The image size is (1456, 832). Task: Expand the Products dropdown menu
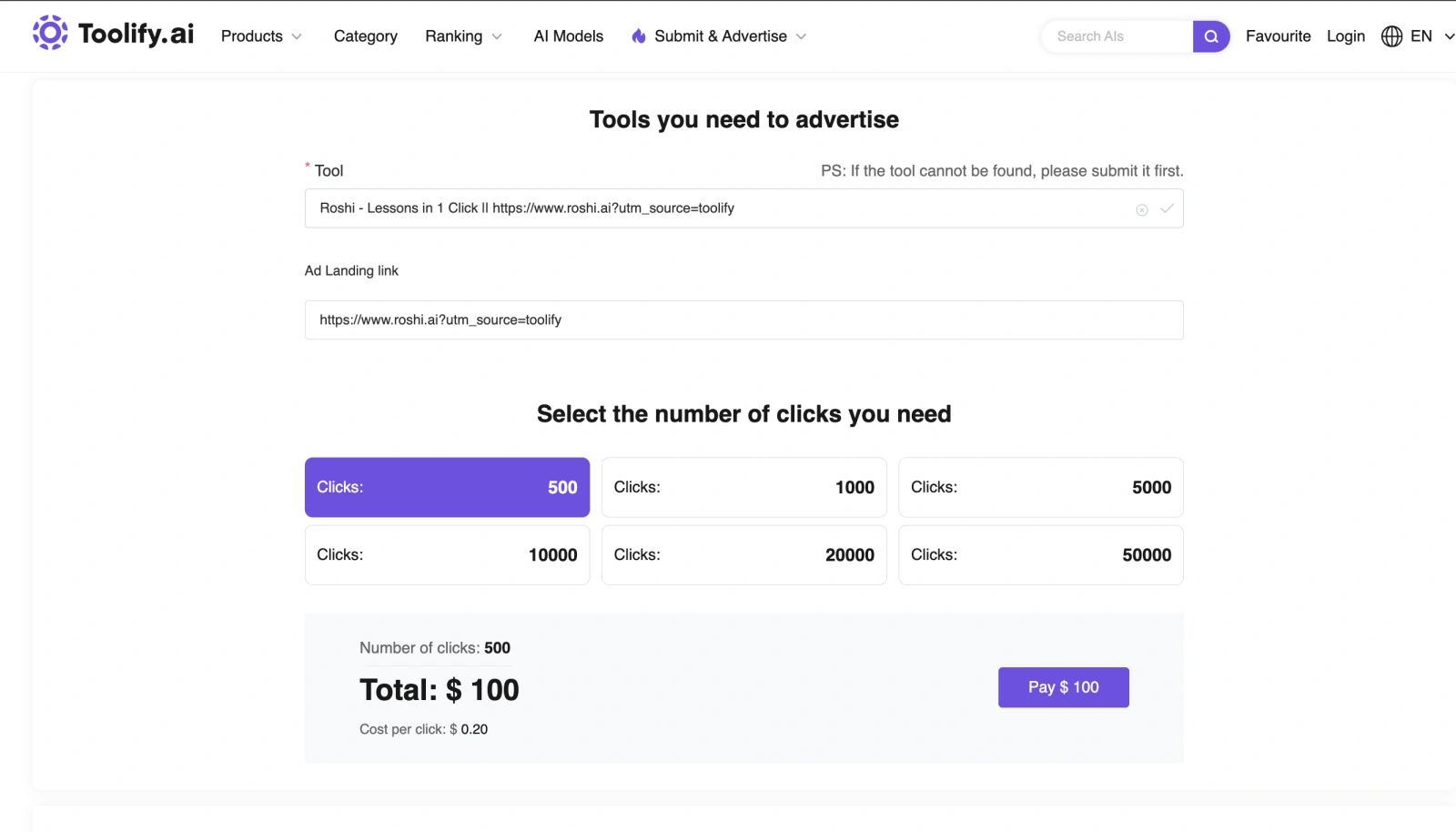261,36
